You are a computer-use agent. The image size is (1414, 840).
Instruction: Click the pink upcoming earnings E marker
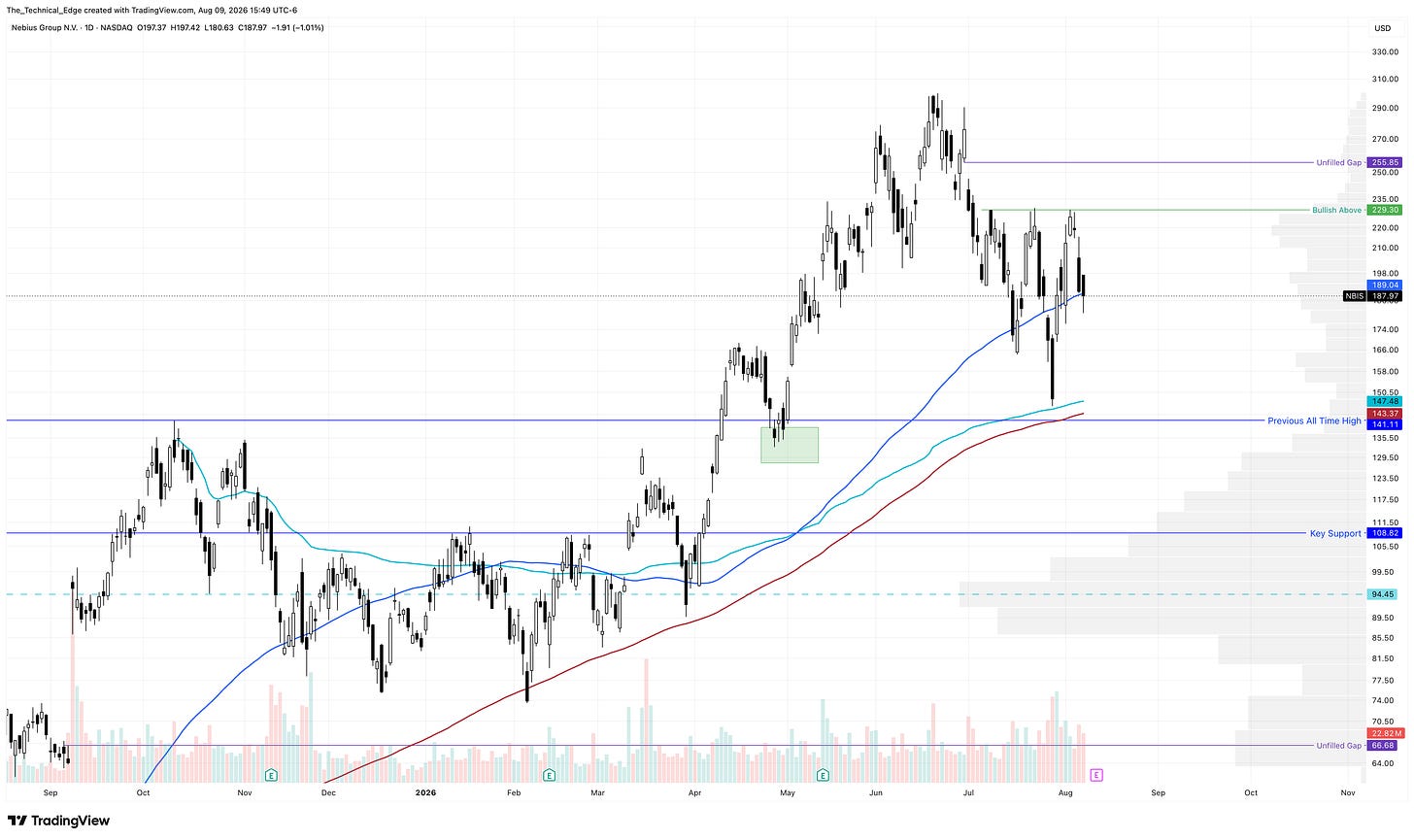1096,775
